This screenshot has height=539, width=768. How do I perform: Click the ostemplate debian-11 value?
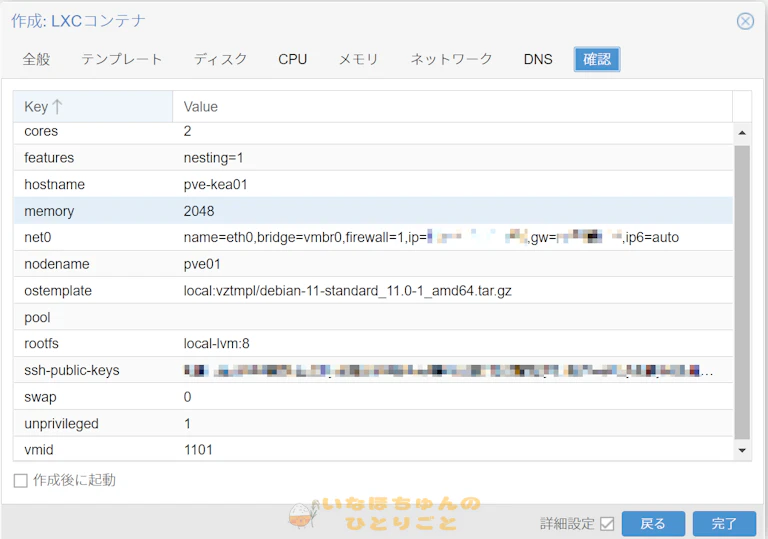click(348, 291)
